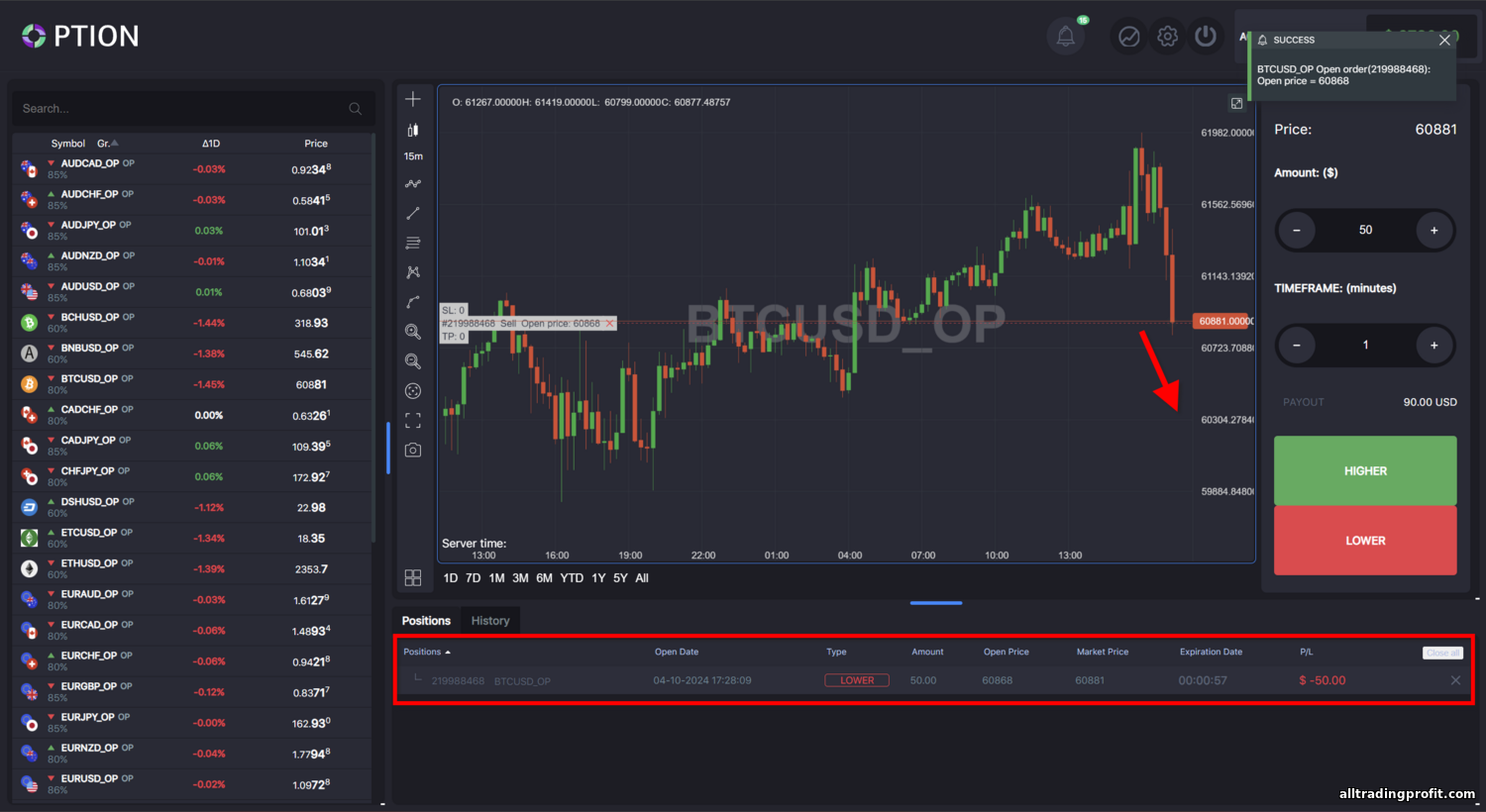Decrease the trade amount
The image size is (1486, 812).
(x=1296, y=230)
